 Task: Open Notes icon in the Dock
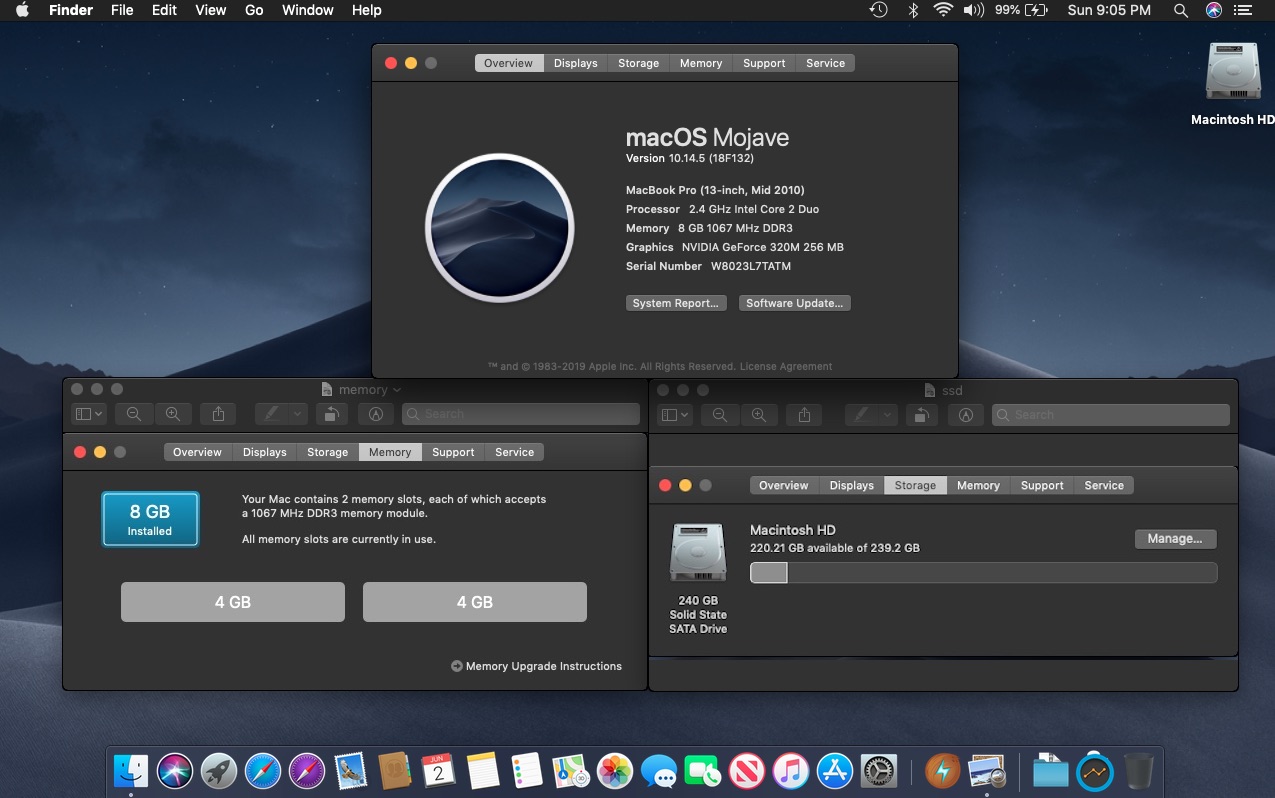point(483,770)
